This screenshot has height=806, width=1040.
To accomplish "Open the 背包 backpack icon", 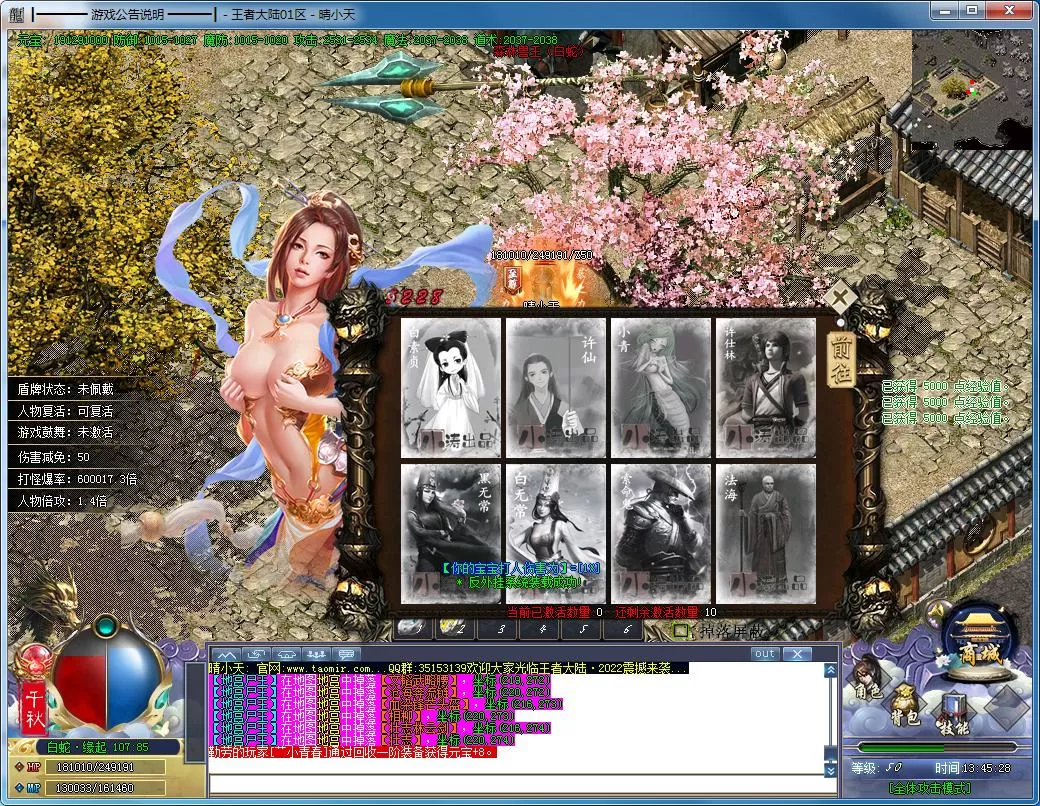I will point(904,705).
